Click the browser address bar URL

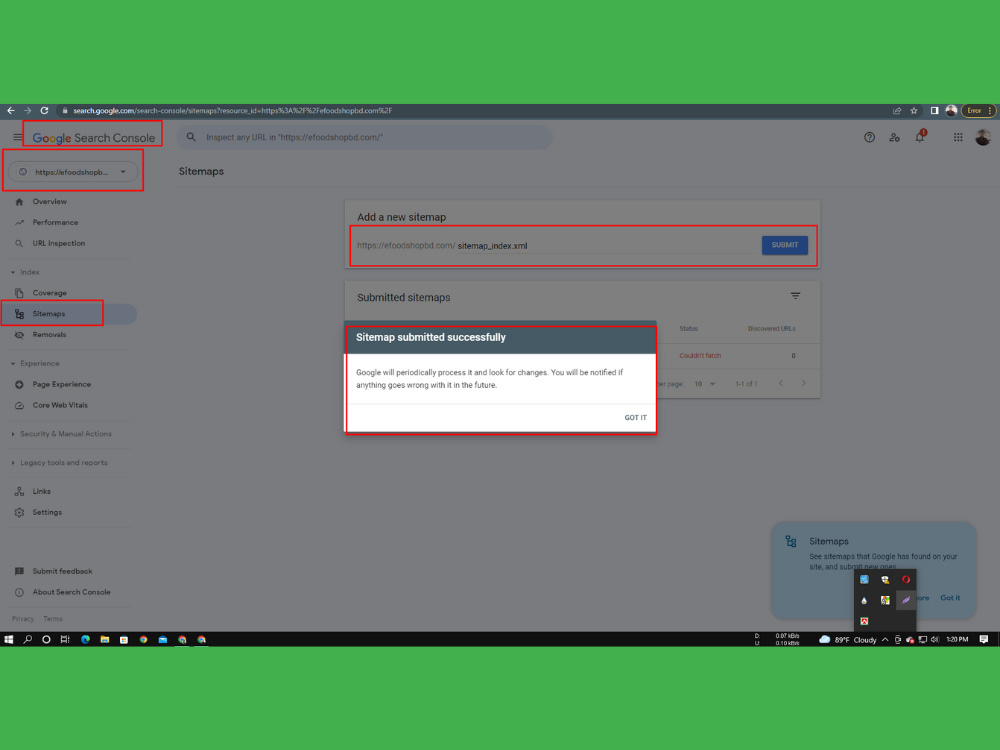click(233, 110)
